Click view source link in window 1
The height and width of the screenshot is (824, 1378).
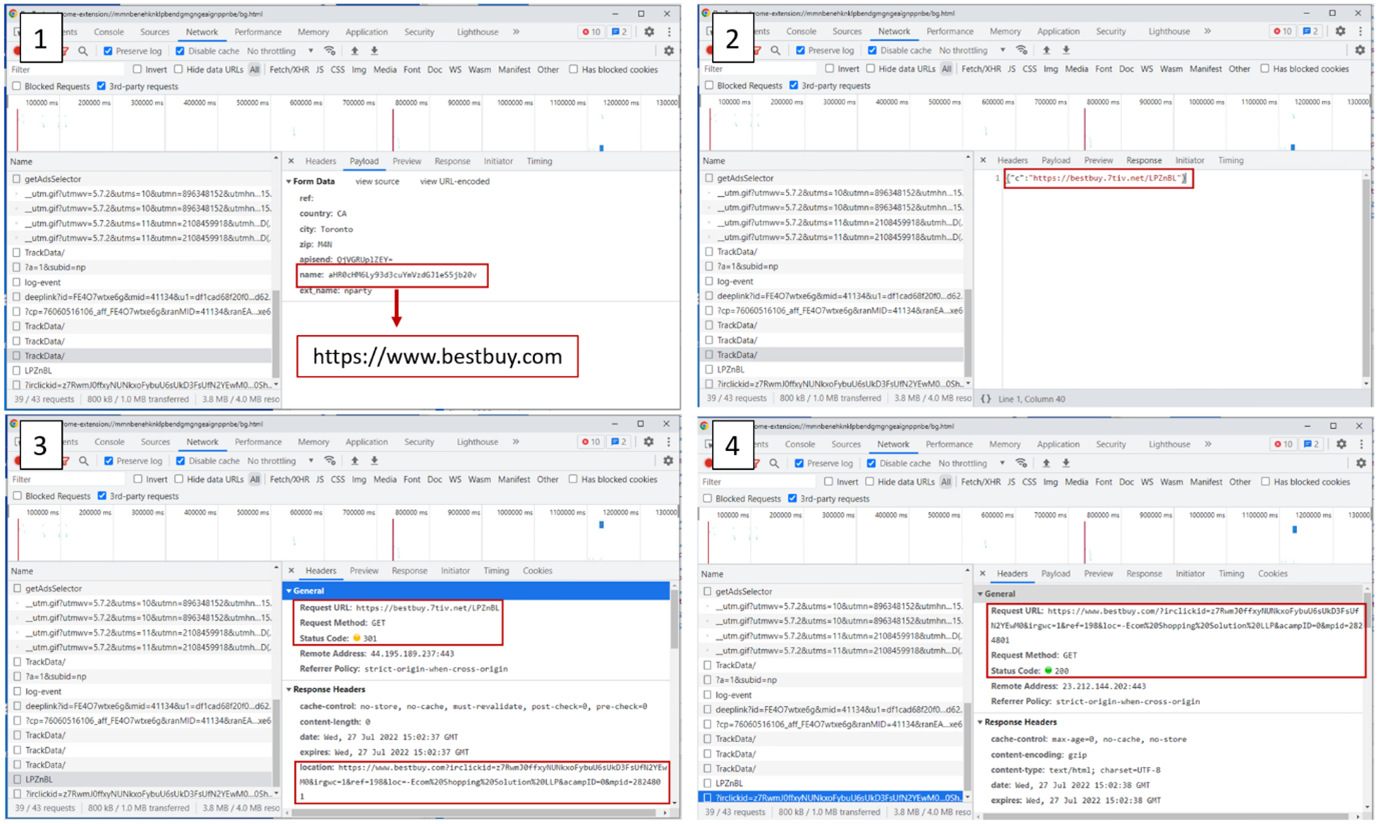pos(377,182)
